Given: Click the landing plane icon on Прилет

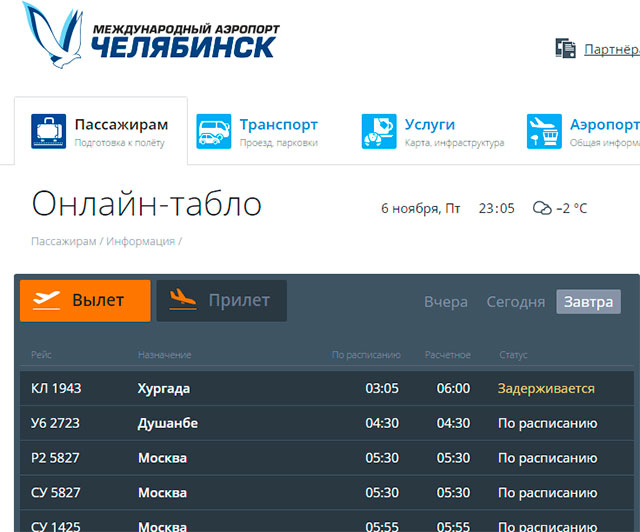Looking at the screenshot, I should 182,300.
